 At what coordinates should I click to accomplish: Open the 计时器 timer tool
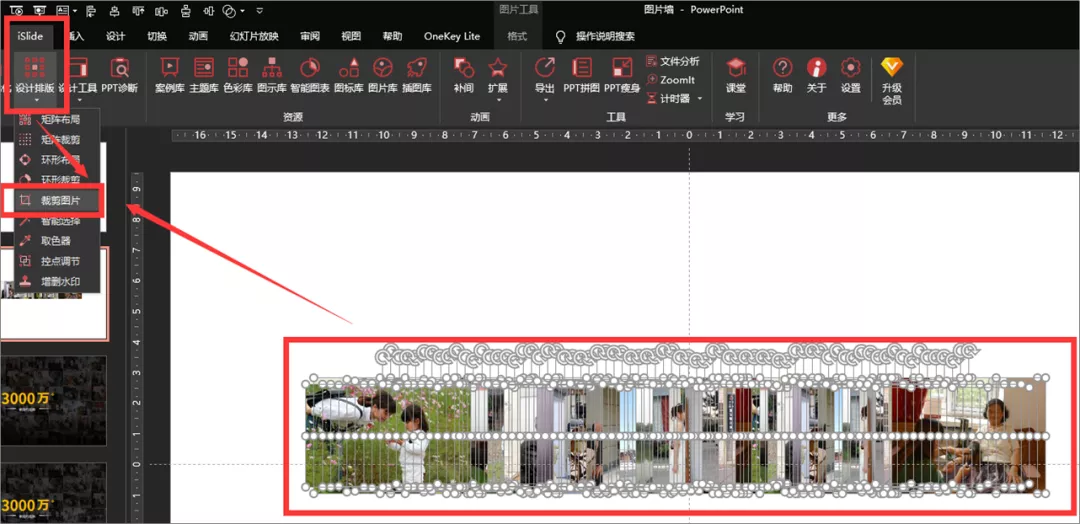(668, 98)
